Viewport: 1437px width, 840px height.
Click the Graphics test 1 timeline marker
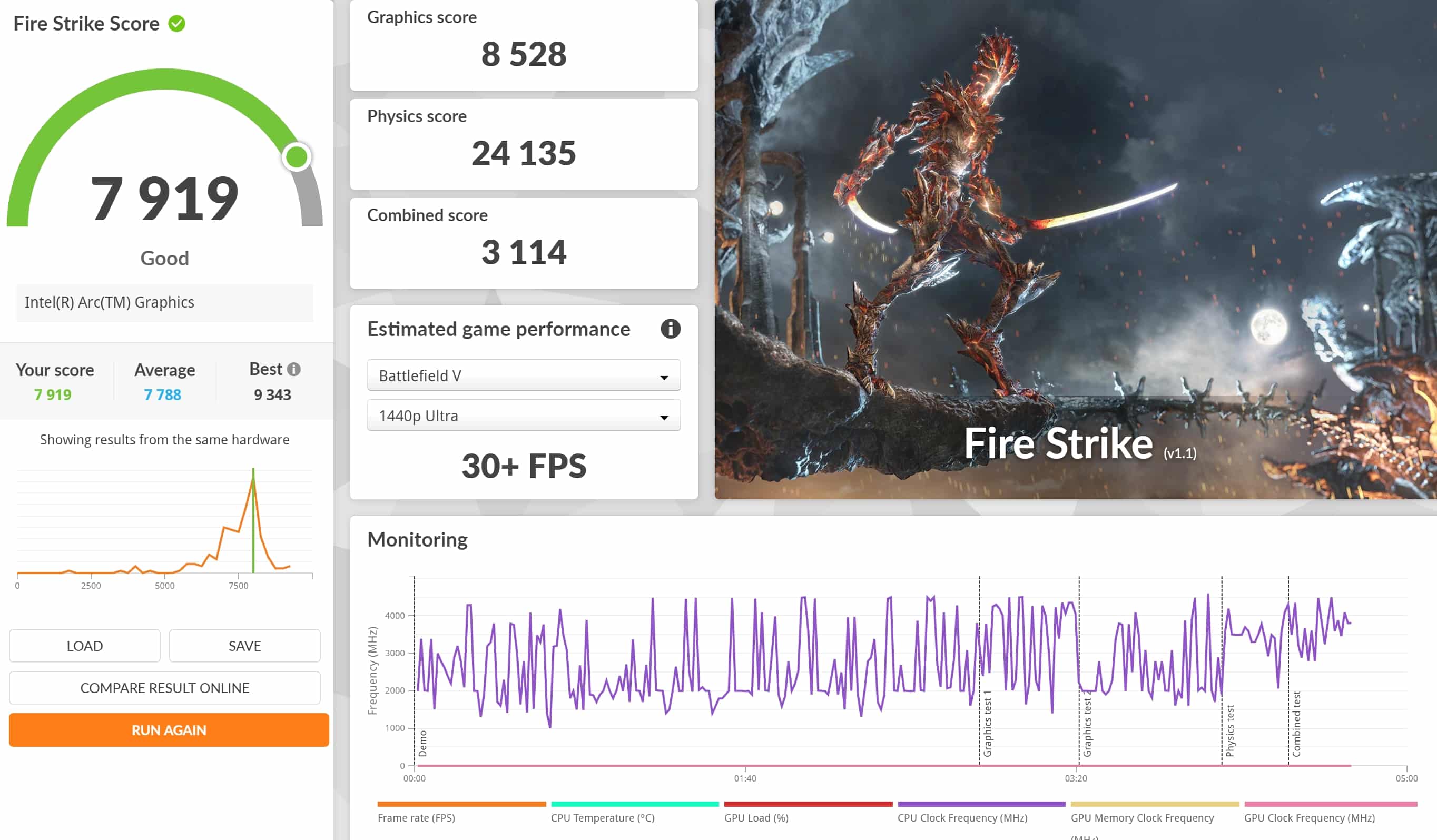coord(987,723)
